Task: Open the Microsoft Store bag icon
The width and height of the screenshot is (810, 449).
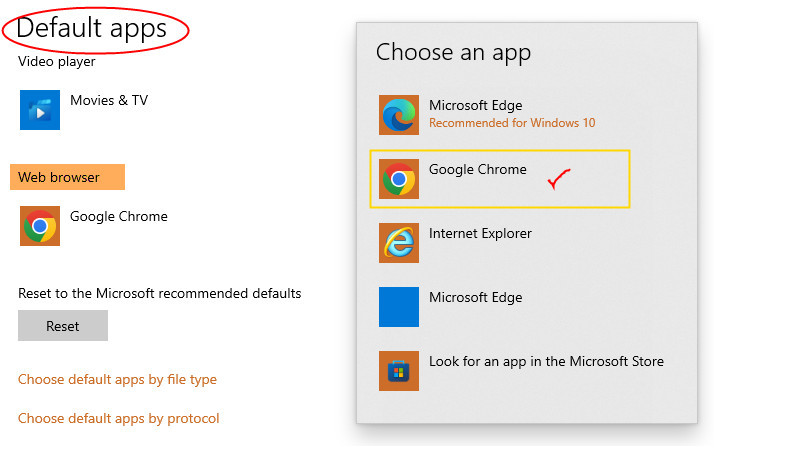Action: pos(399,371)
